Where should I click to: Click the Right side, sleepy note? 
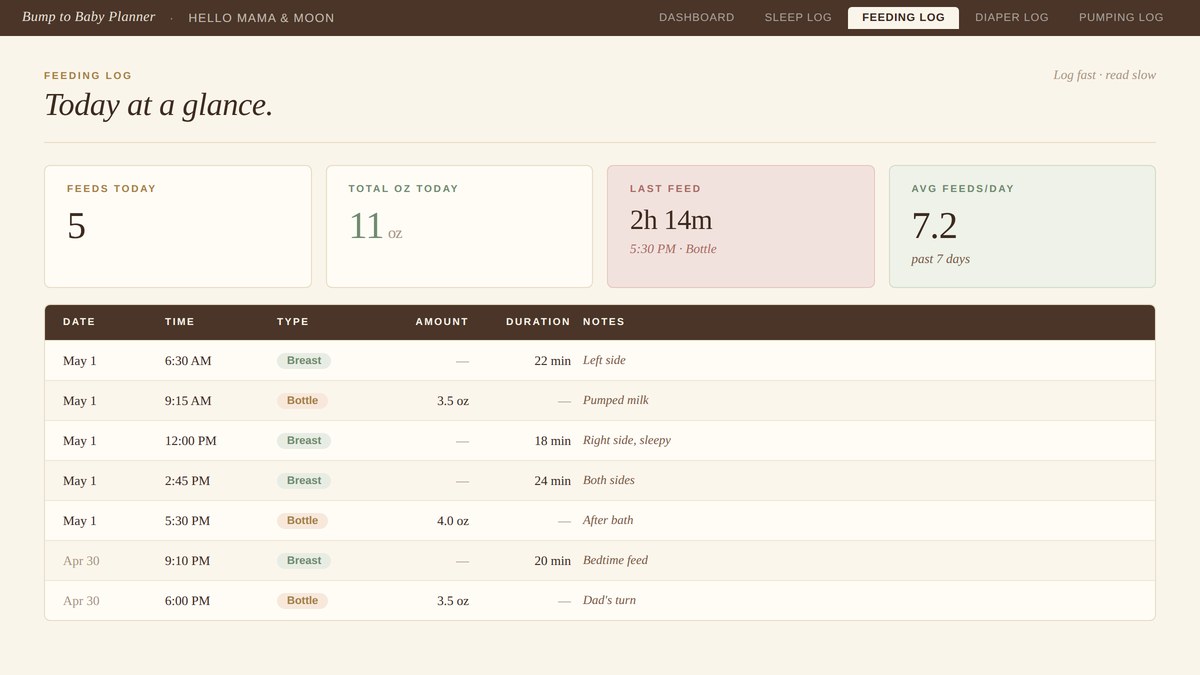coord(627,440)
